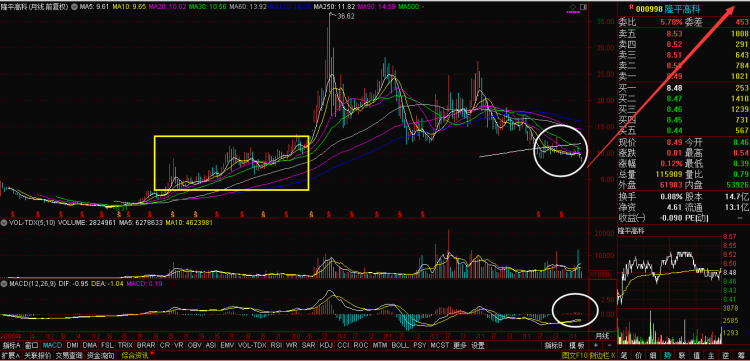
Task: Toggle the 侧边栏 sidebar button
Action: tap(602, 356)
